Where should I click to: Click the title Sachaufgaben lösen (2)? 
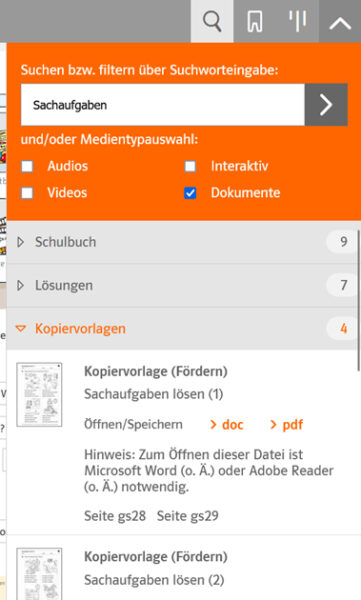[x=154, y=580]
